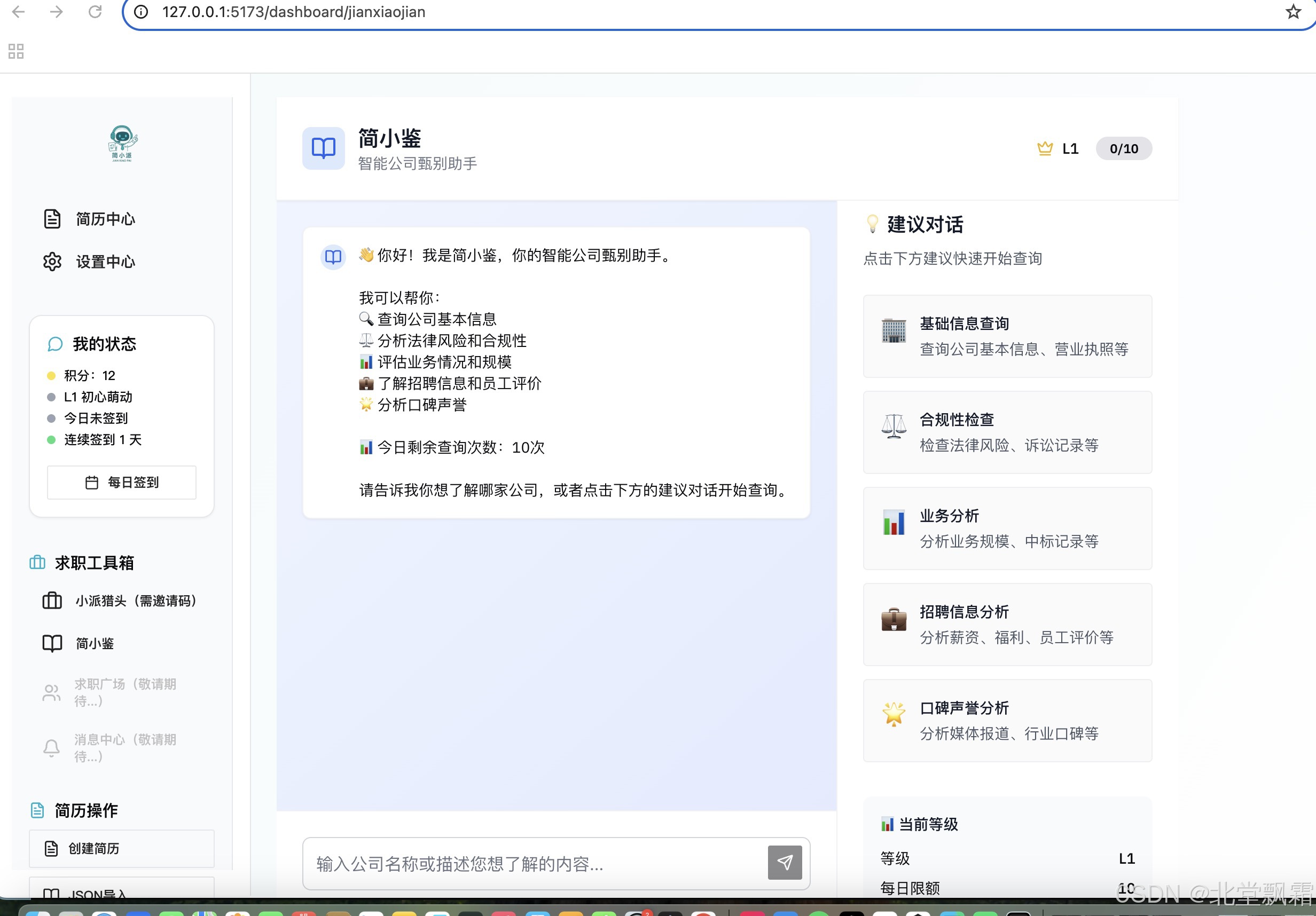Click the browser reload icon
Image resolution: width=1316 pixels, height=916 pixels.
coord(95,12)
